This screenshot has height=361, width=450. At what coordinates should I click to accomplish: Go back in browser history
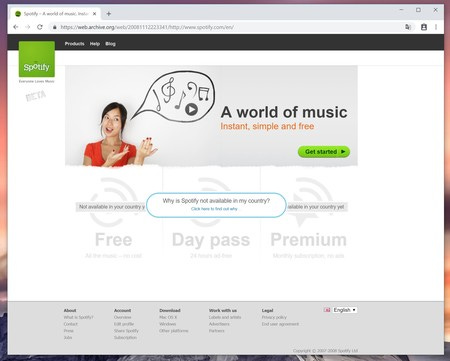(16, 27)
